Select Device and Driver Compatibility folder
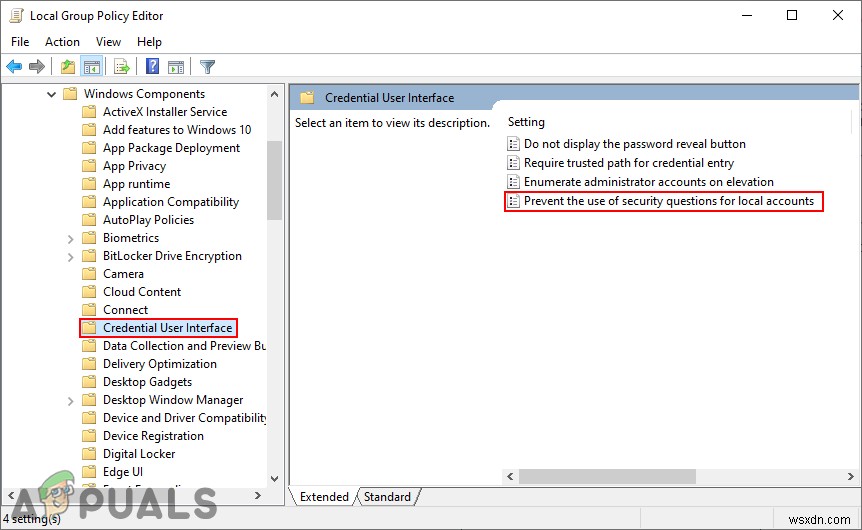 coord(184,418)
